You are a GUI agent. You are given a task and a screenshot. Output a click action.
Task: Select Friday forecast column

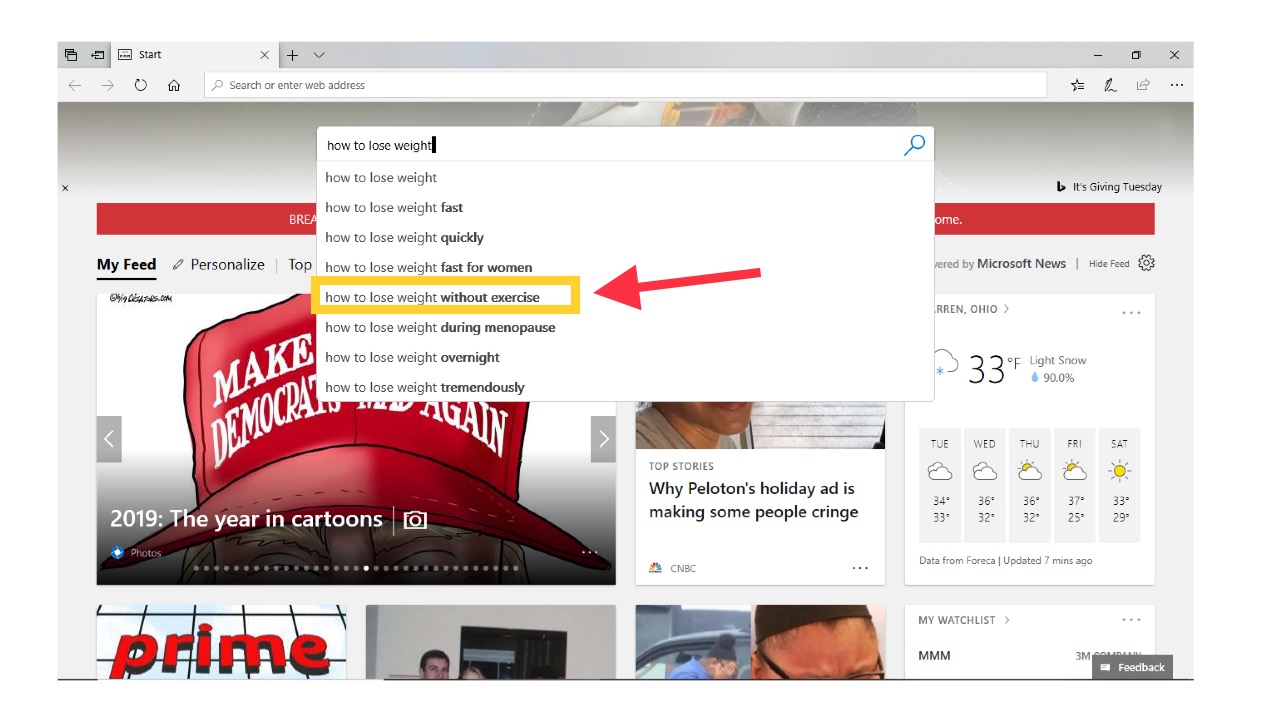[1075, 485]
